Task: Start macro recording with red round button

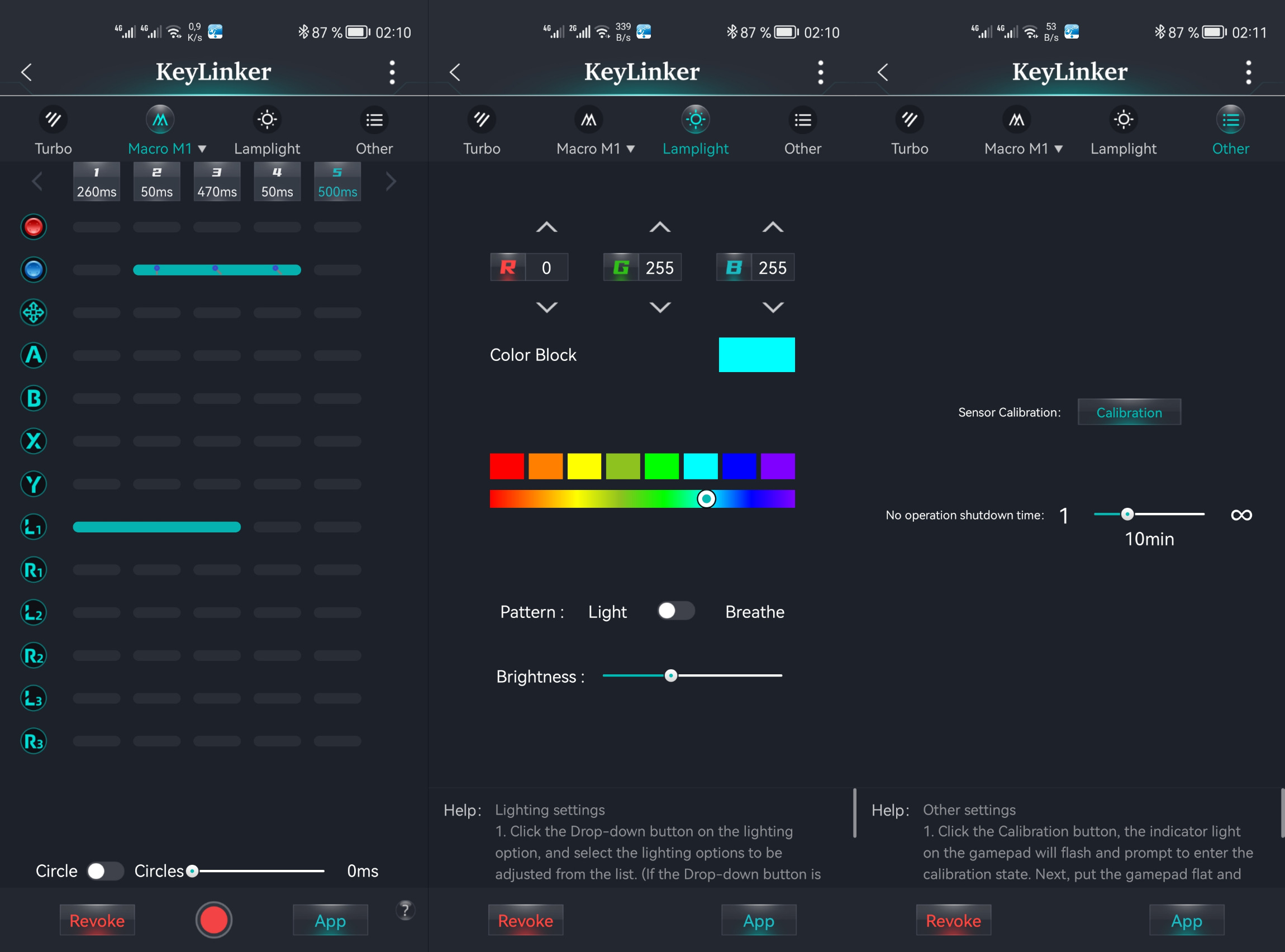Action: pyautogui.click(x=214, y=920)
